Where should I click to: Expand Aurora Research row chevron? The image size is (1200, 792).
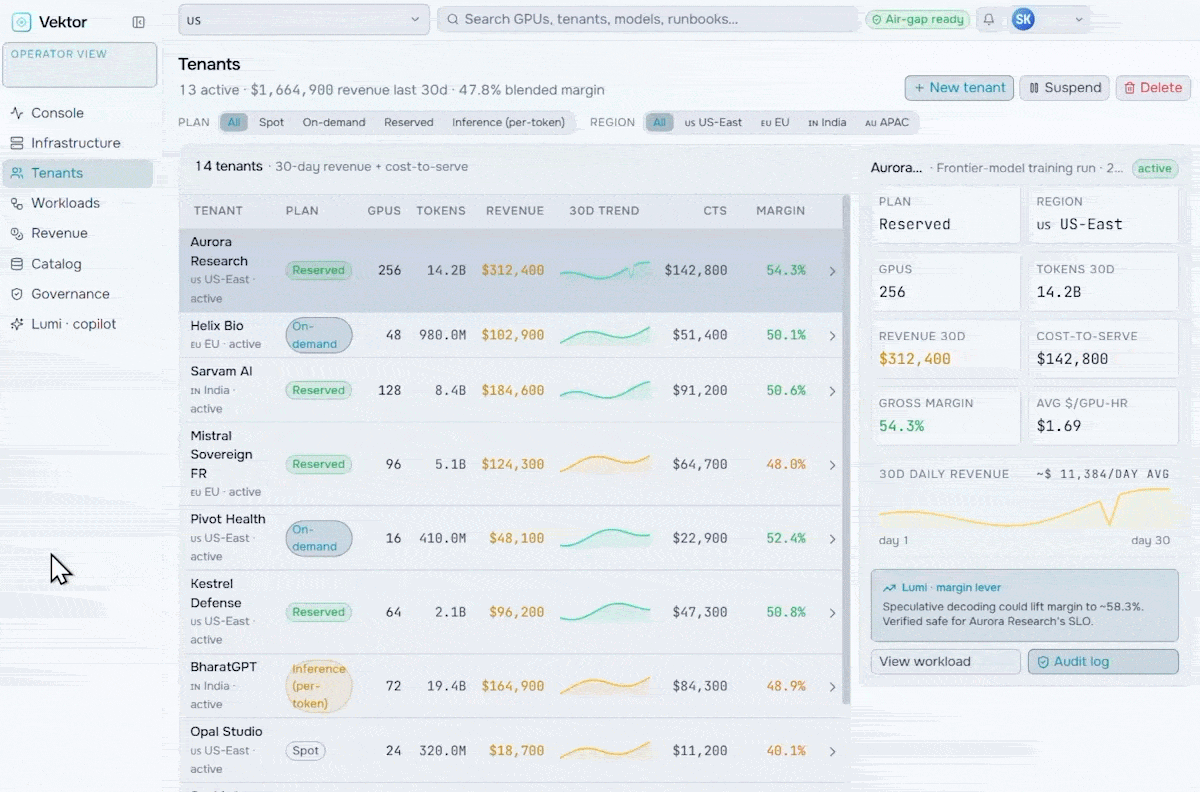click(832, 270)
